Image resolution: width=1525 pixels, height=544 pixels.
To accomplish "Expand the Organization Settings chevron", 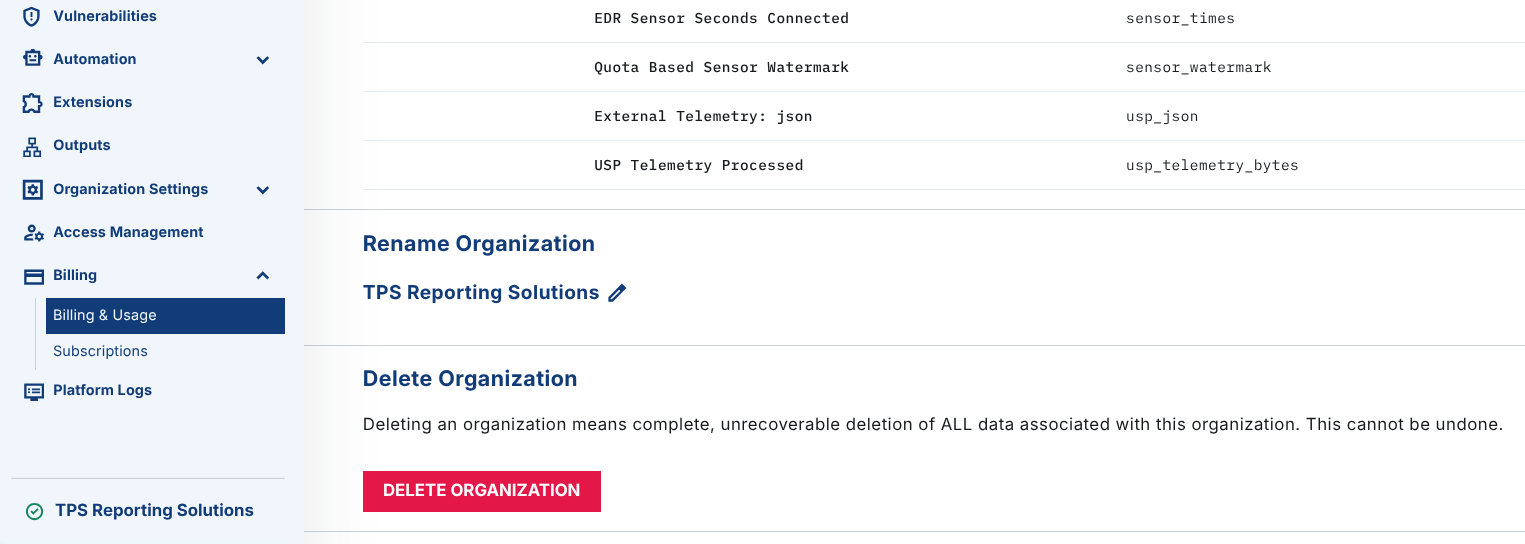I will coord(263,190).
